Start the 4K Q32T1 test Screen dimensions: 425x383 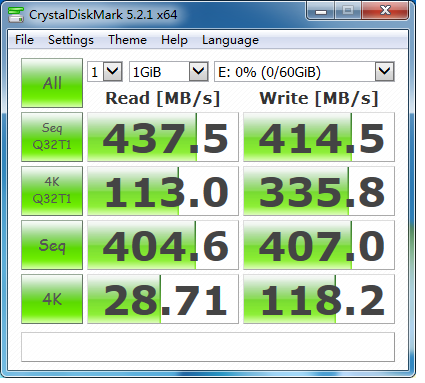[x=52, y=191]
